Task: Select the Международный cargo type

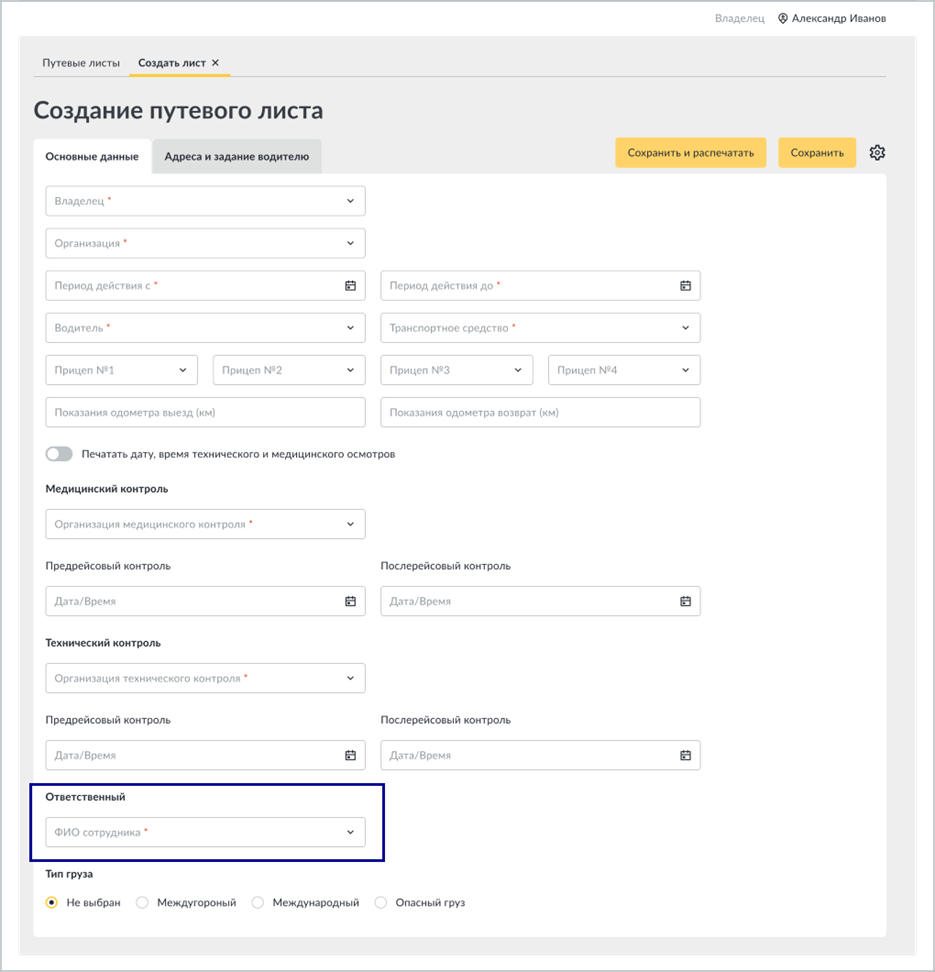Action: coord(257,903)
